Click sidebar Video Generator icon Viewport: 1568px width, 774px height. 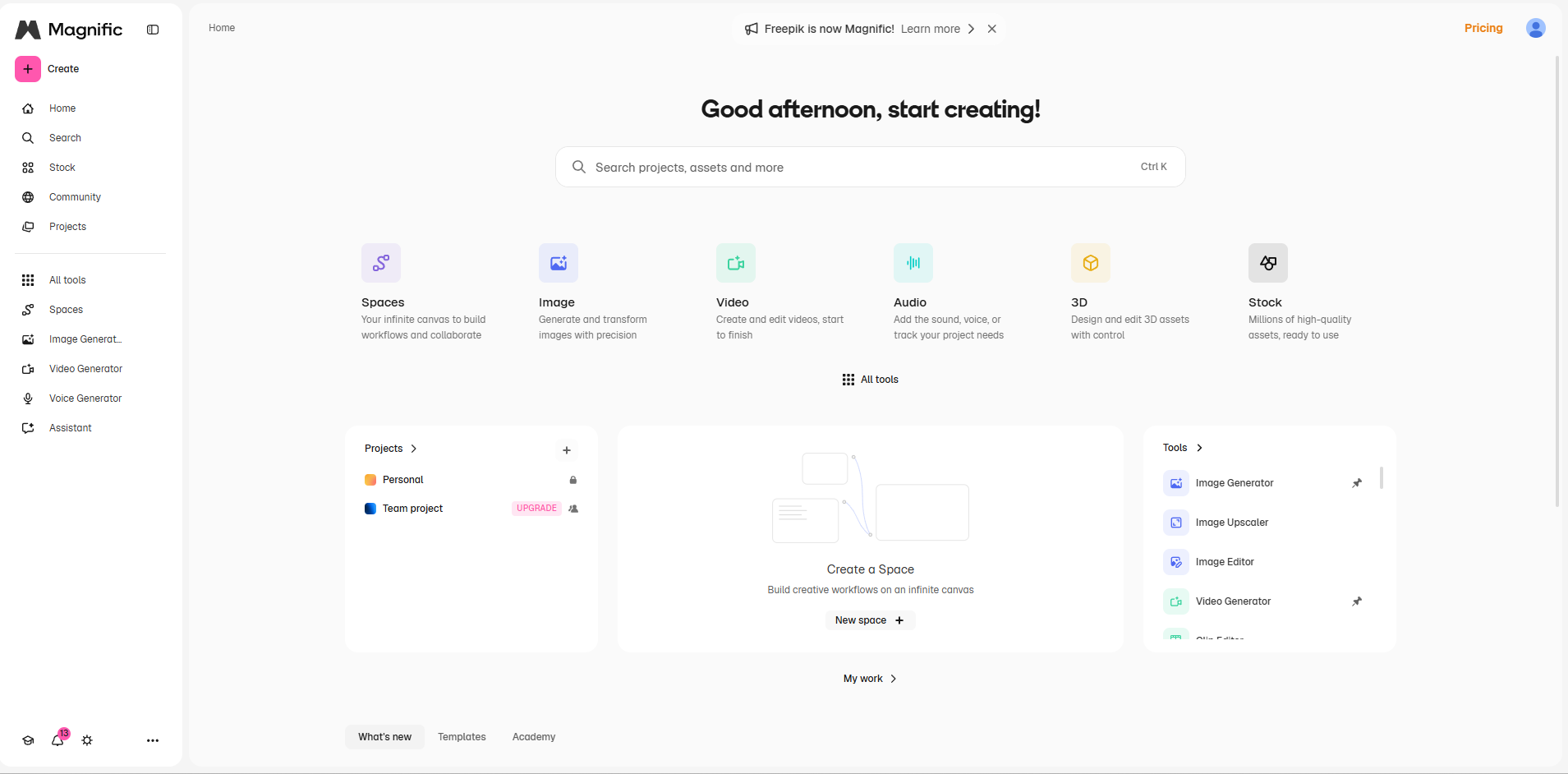28,369
